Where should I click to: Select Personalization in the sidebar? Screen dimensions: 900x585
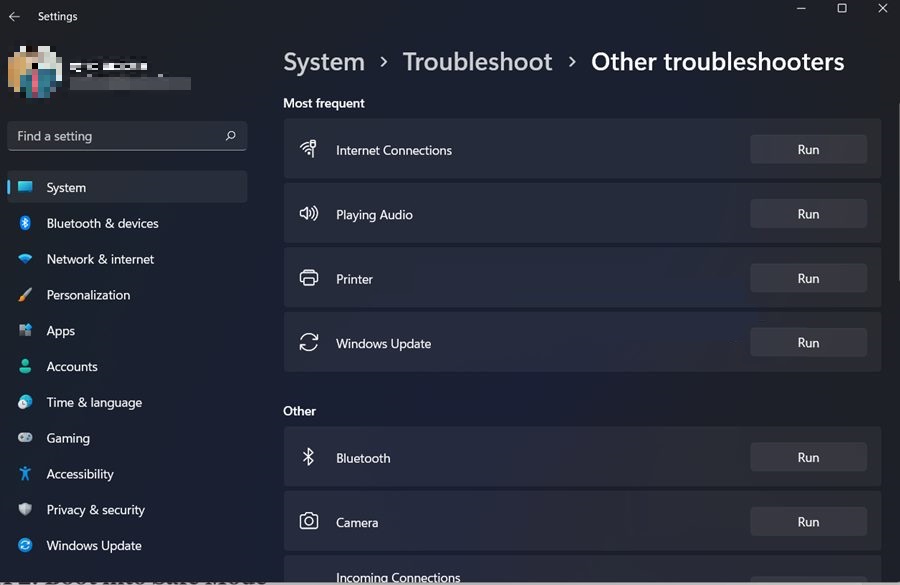click(127, 295)
